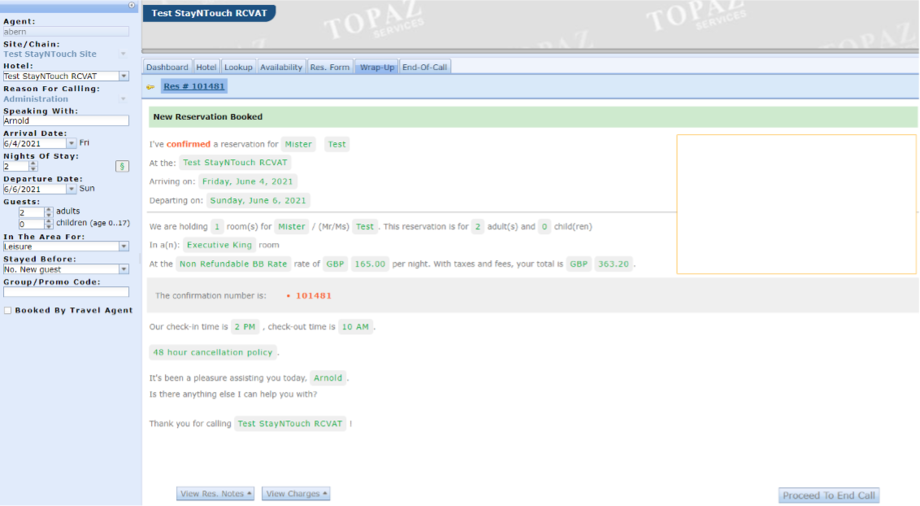Open the Hotel tab
The image size is (920, 506).
pyautogui.click(x=206, y=67)
